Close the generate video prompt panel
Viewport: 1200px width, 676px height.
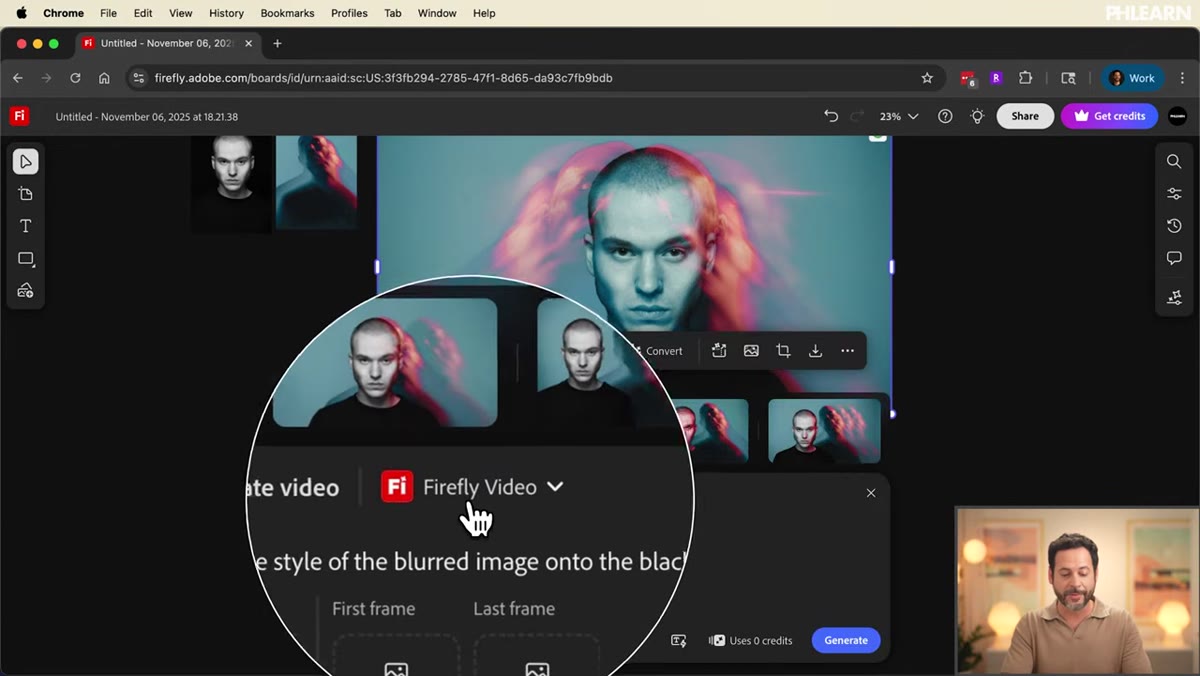coord(871,493)
